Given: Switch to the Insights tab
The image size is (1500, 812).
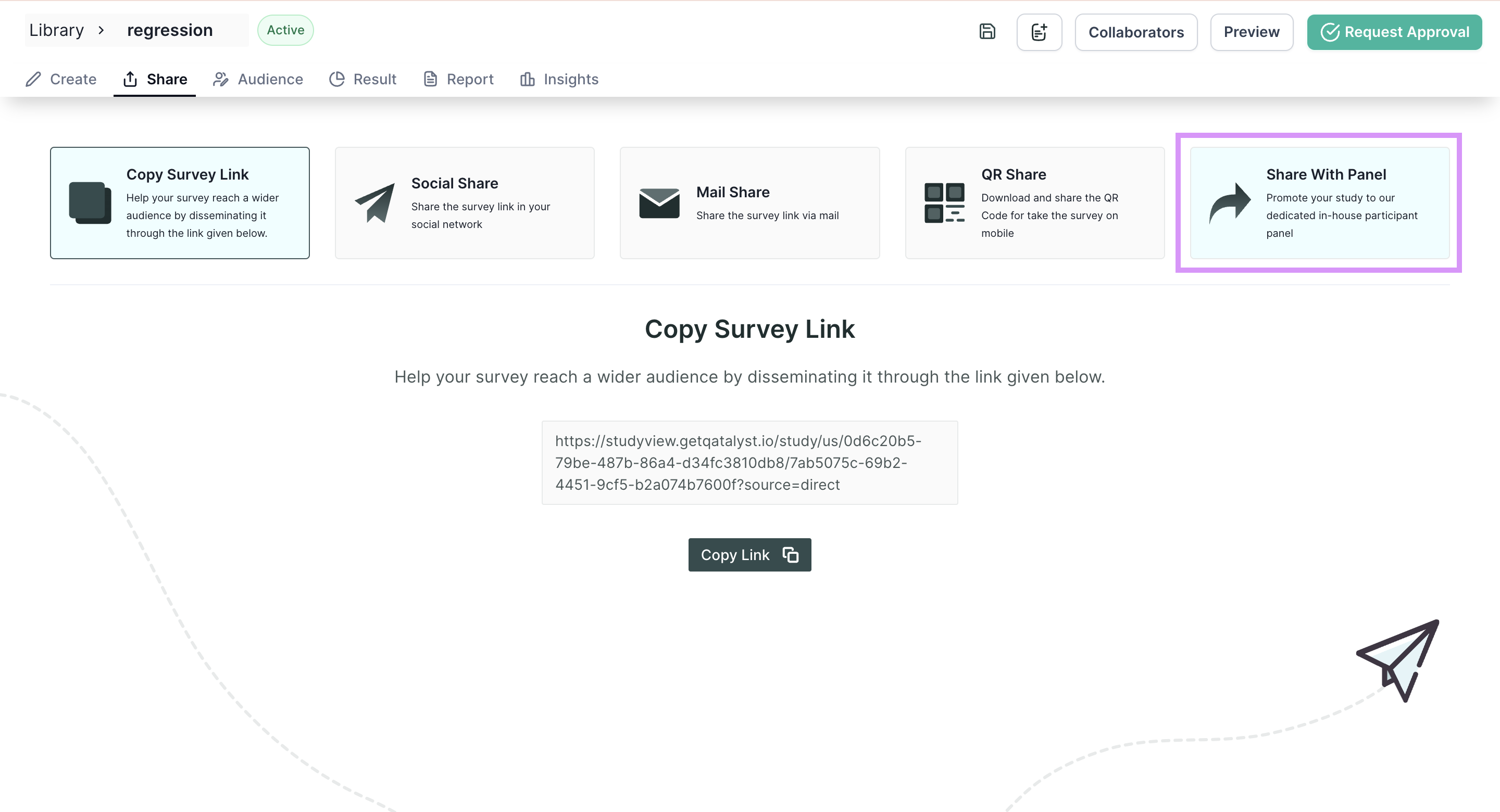Looking at the screenshot, I should 559,79.
